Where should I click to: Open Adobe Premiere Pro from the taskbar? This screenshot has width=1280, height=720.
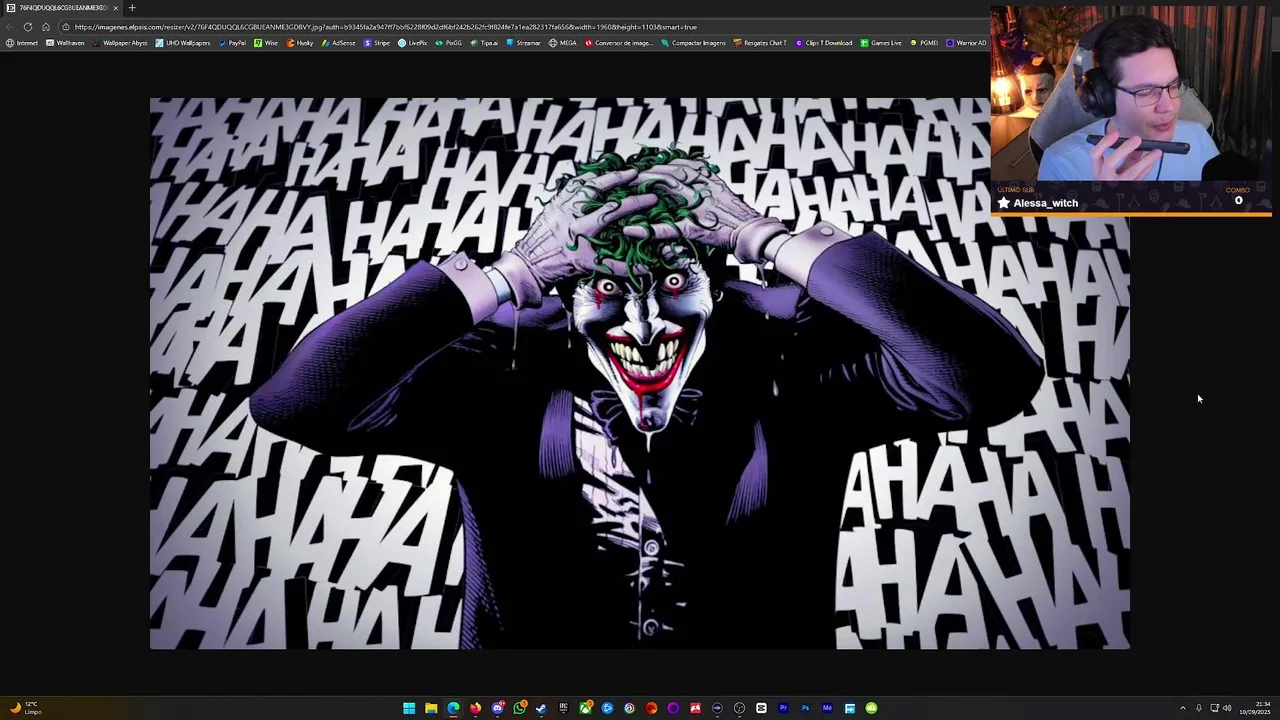point(783,708)
